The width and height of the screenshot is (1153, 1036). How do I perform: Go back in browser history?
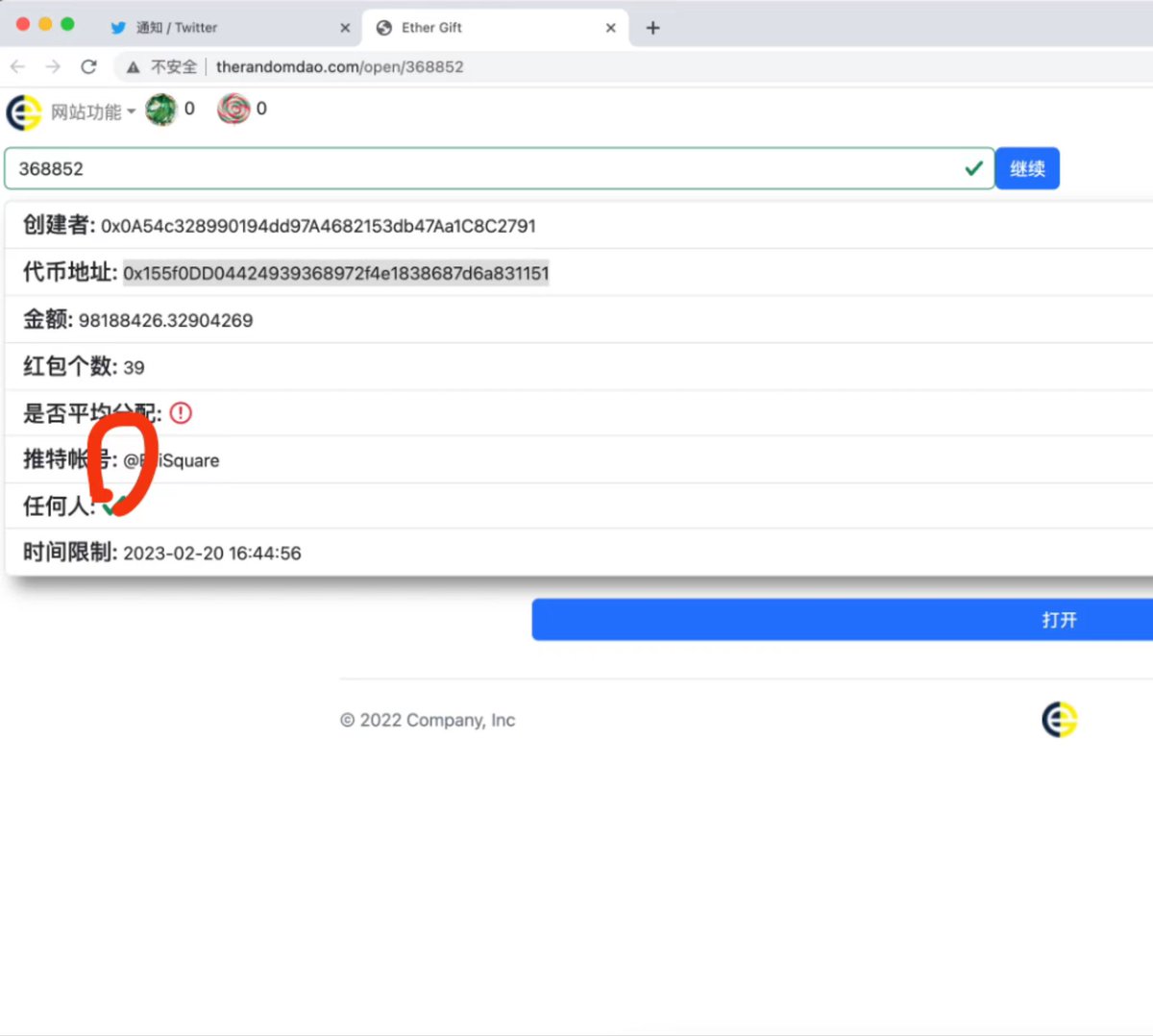17,66
